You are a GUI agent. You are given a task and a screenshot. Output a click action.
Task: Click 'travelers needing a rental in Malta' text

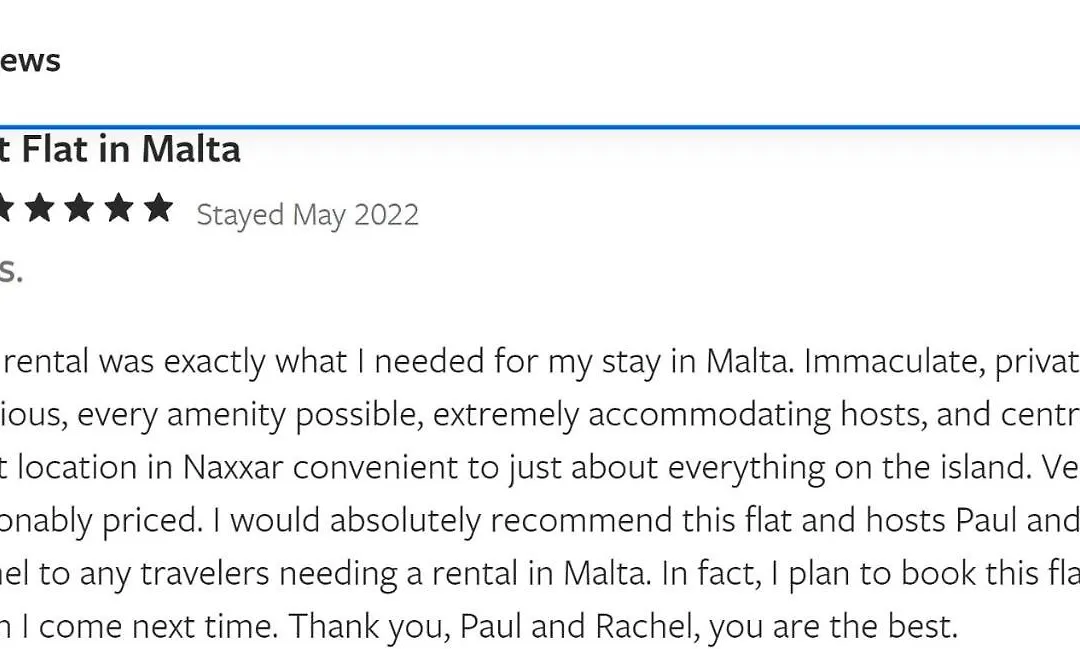click(396, 573)
